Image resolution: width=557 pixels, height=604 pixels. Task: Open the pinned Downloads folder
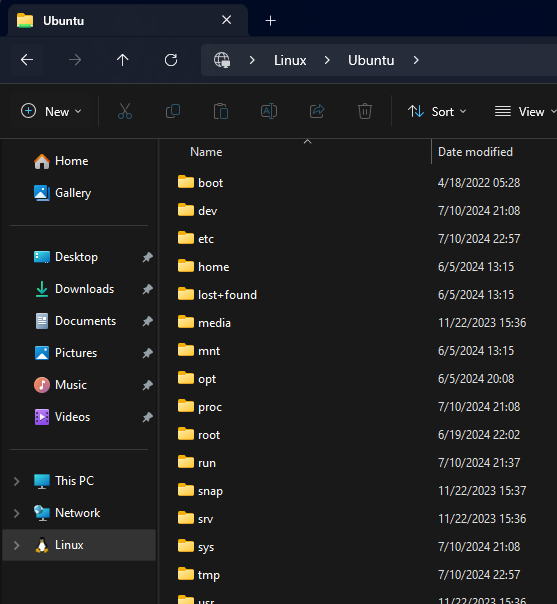point(74,289)
